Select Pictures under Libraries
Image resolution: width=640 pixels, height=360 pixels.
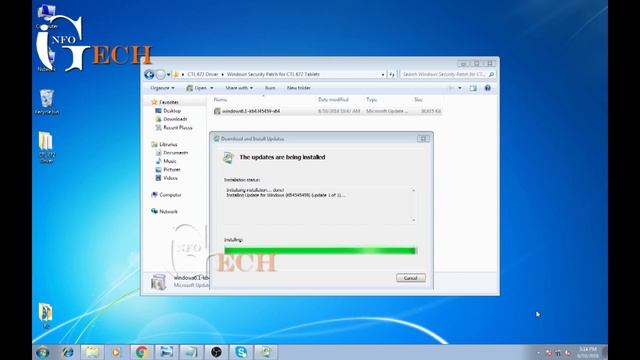pyautogui.click(x=172, y=169)
